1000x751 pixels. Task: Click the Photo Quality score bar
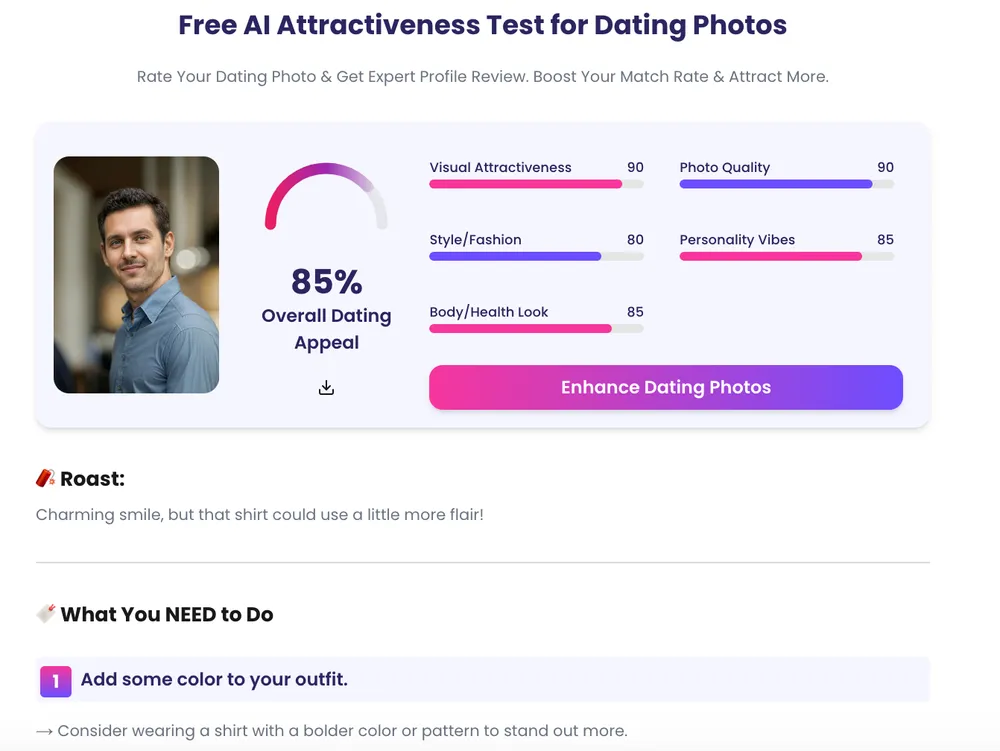[786, 184]
